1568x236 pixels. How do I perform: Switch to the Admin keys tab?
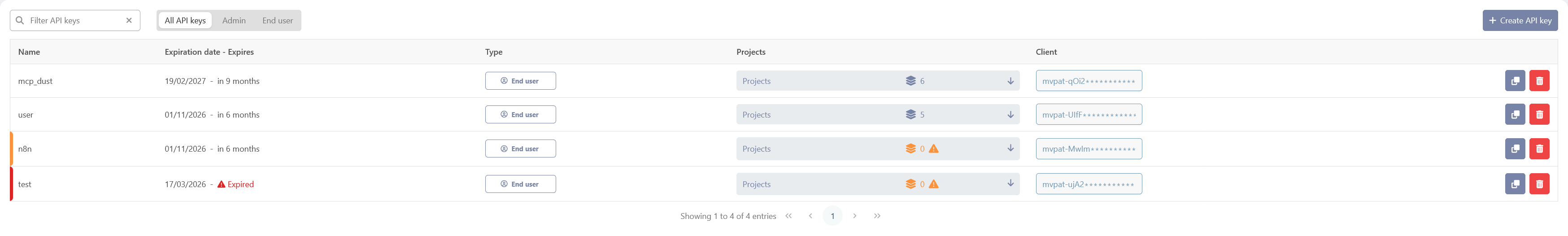coord(234,21)
